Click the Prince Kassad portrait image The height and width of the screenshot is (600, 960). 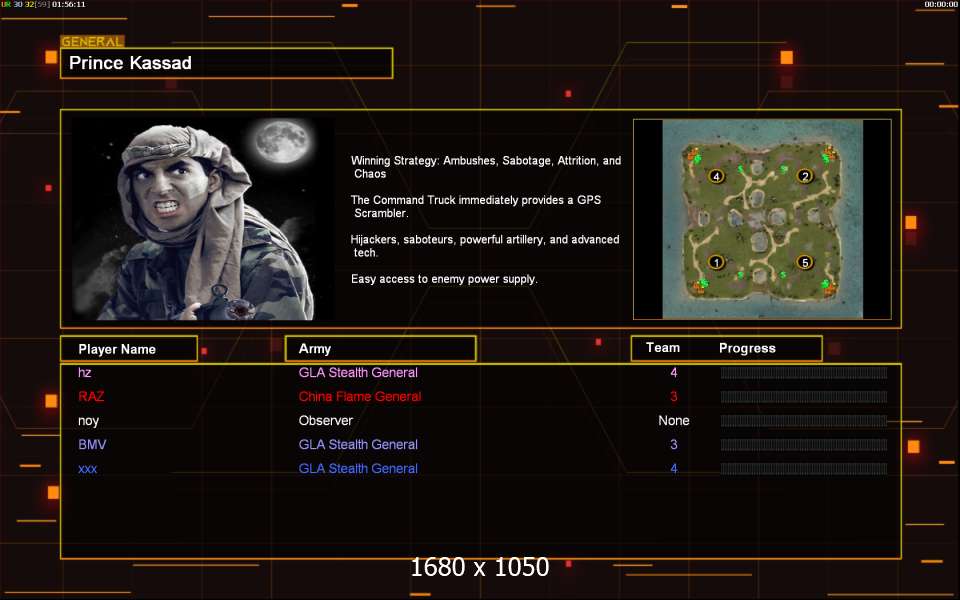(203, 219)
